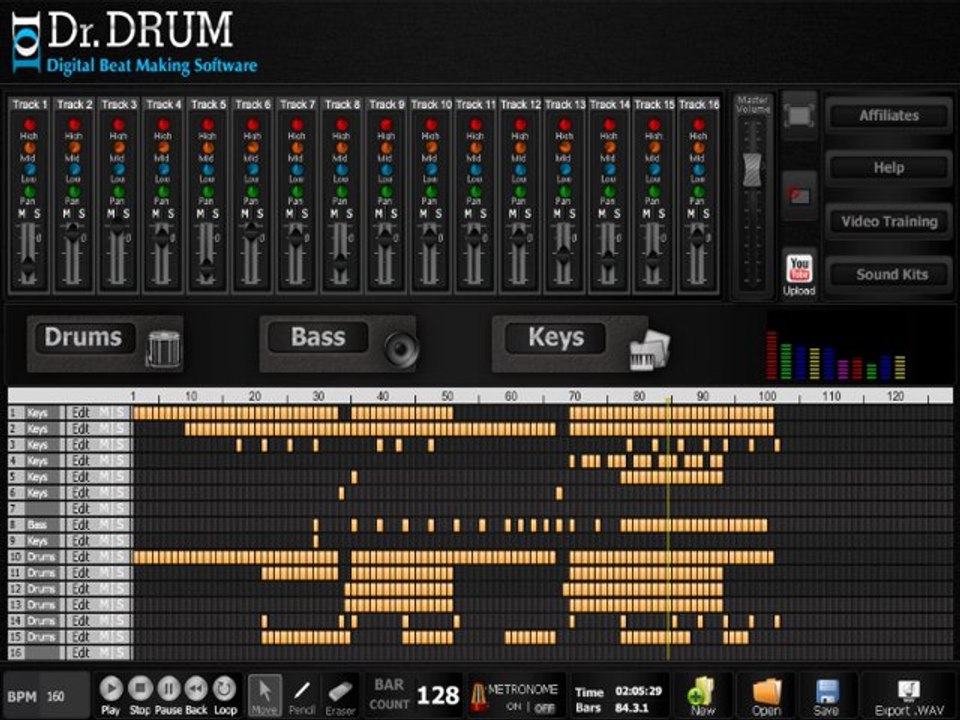Screen dimensions: 960x720
Task: Click Track 8 volume fader
Action: (x=341, y=263)
